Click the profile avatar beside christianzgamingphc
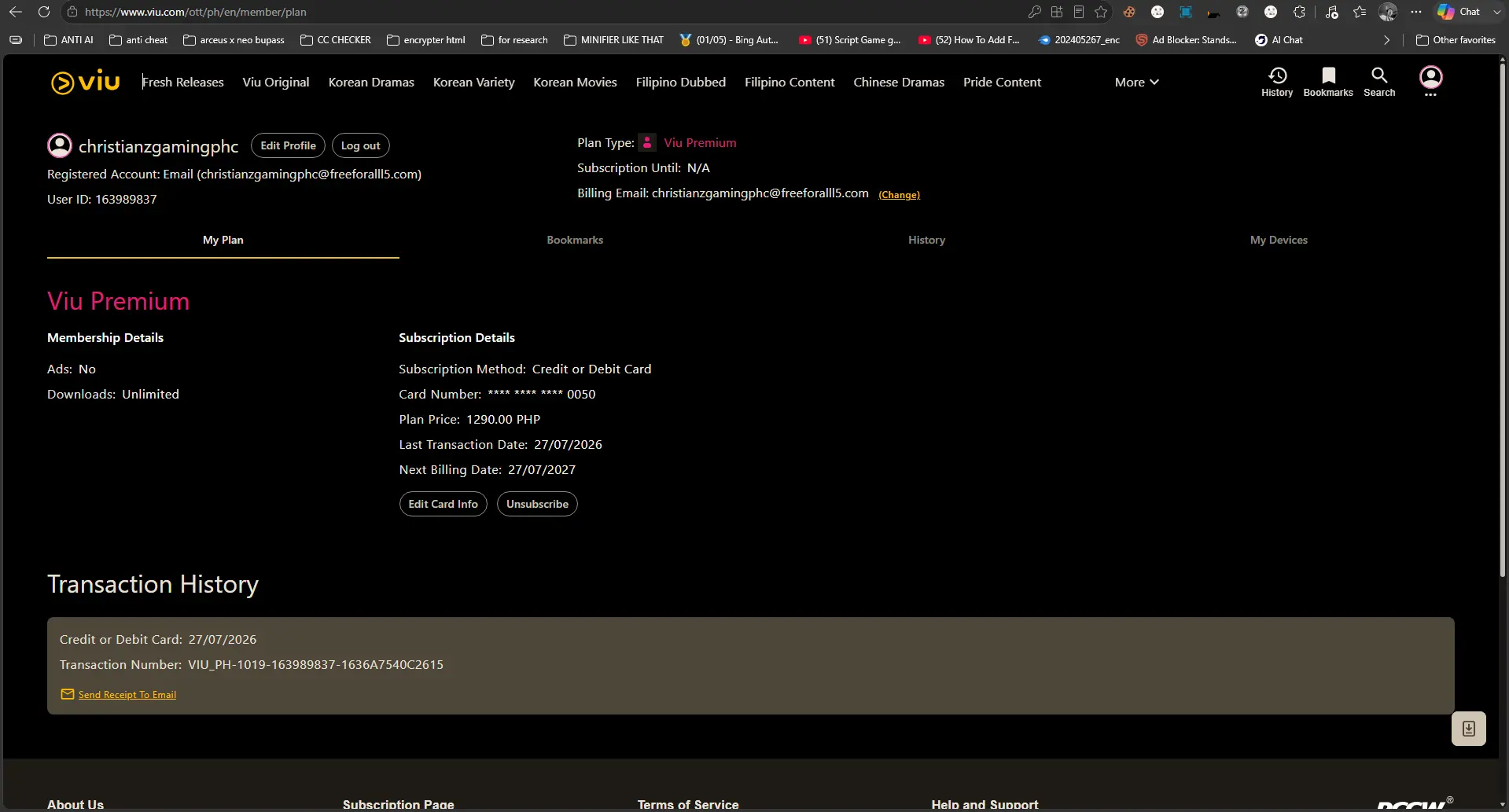This screenshot has height=812, width=1509. (x=60, y=145)
